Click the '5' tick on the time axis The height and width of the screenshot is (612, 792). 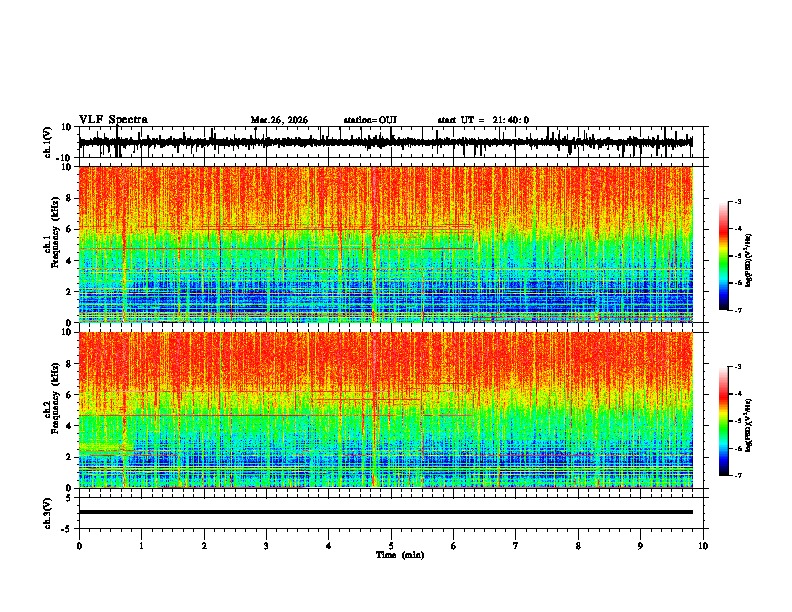[391, 546]
